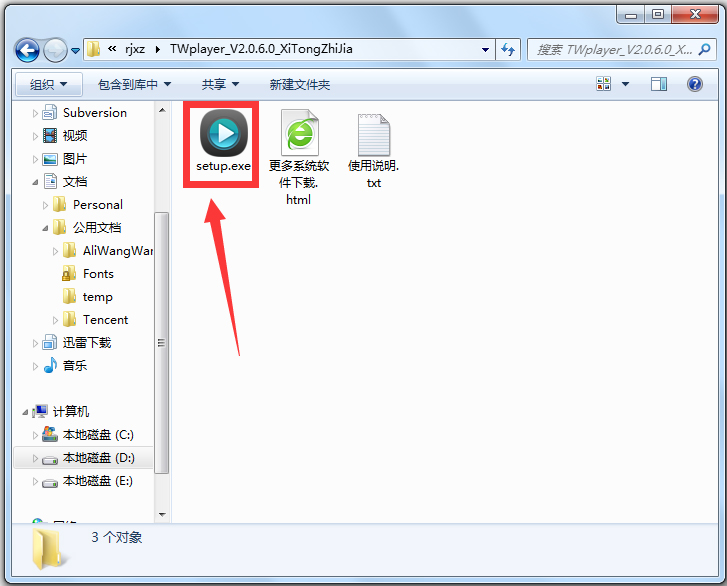Open the 包含到库中 menu
The height and width of the screenshot is (586, 727).
[x=134, y=84]
